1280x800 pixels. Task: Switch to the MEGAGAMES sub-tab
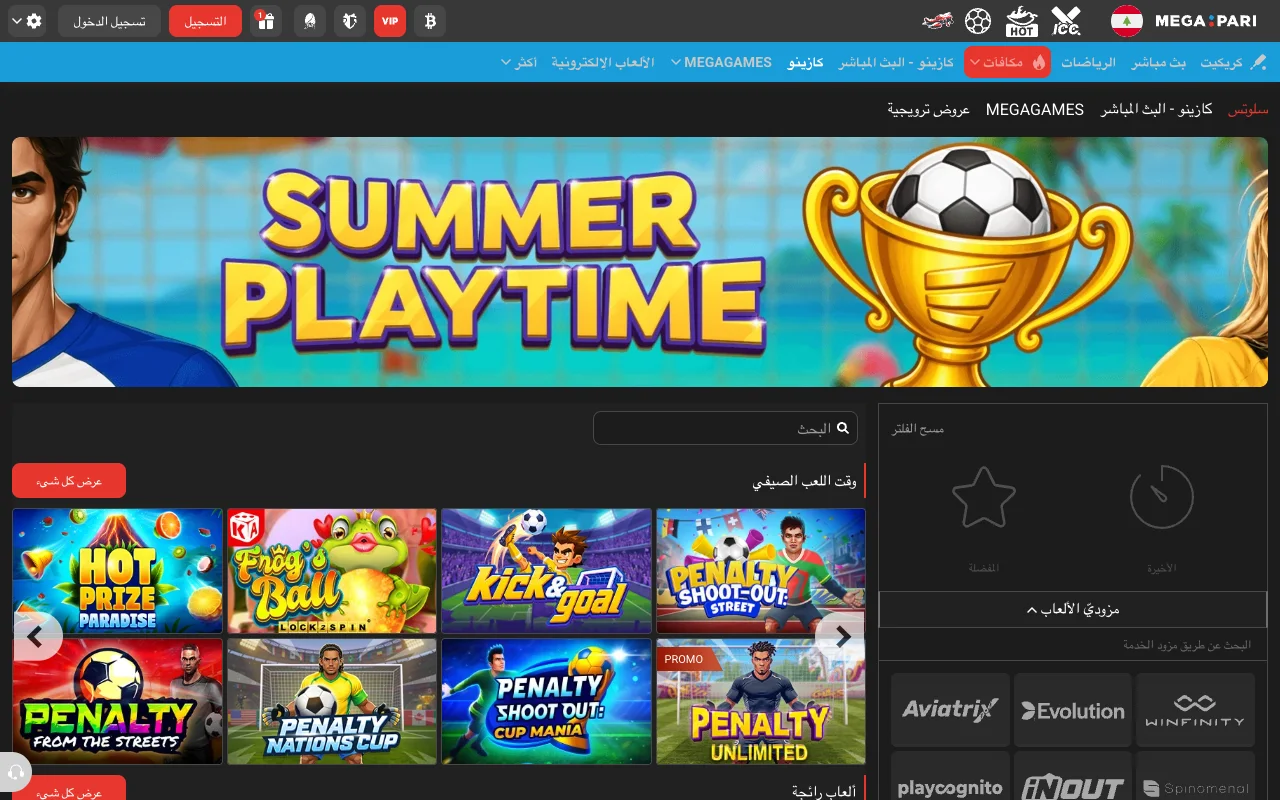point(1035,109)
